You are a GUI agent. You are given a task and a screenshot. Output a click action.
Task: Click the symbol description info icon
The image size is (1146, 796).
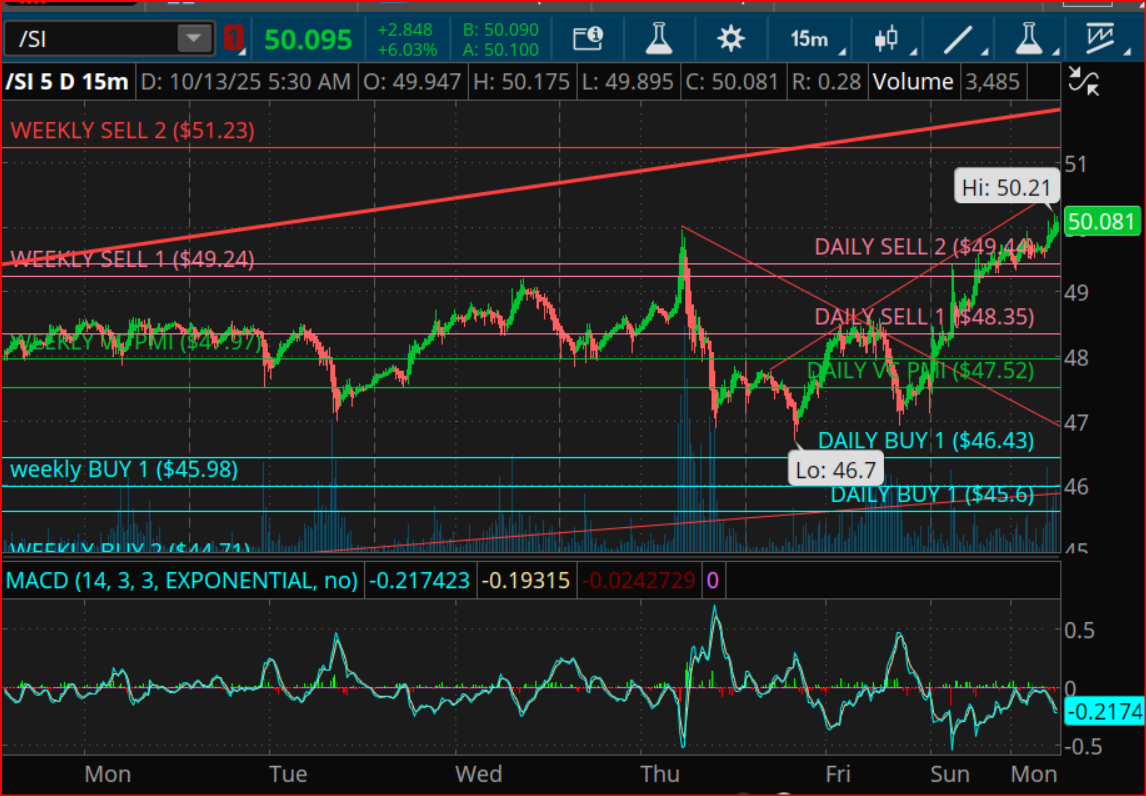tap(587, 39)
